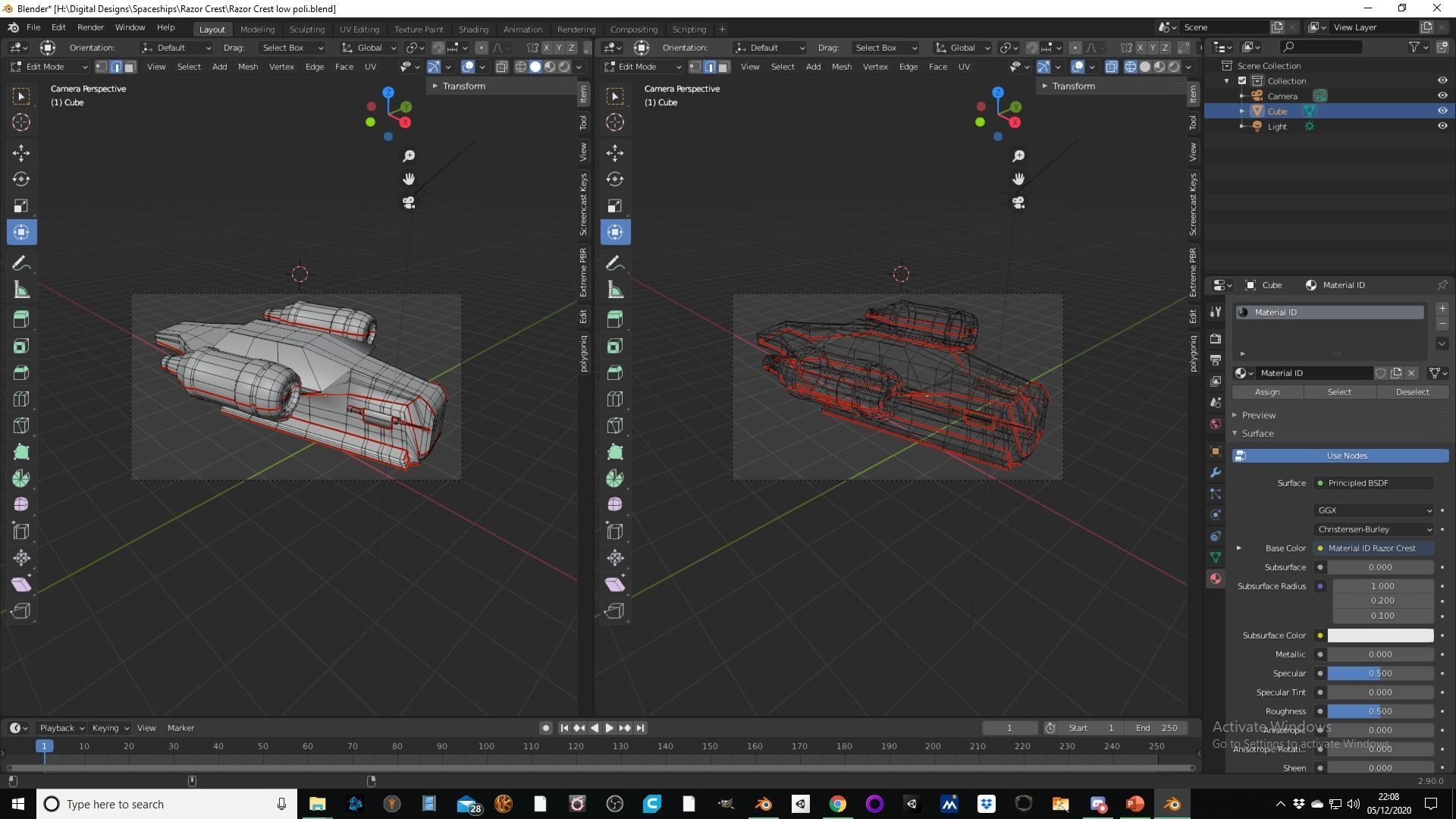Click the zoom icon in left viewport
This screenshot has height=819, width=1456.
pos(409,155)
